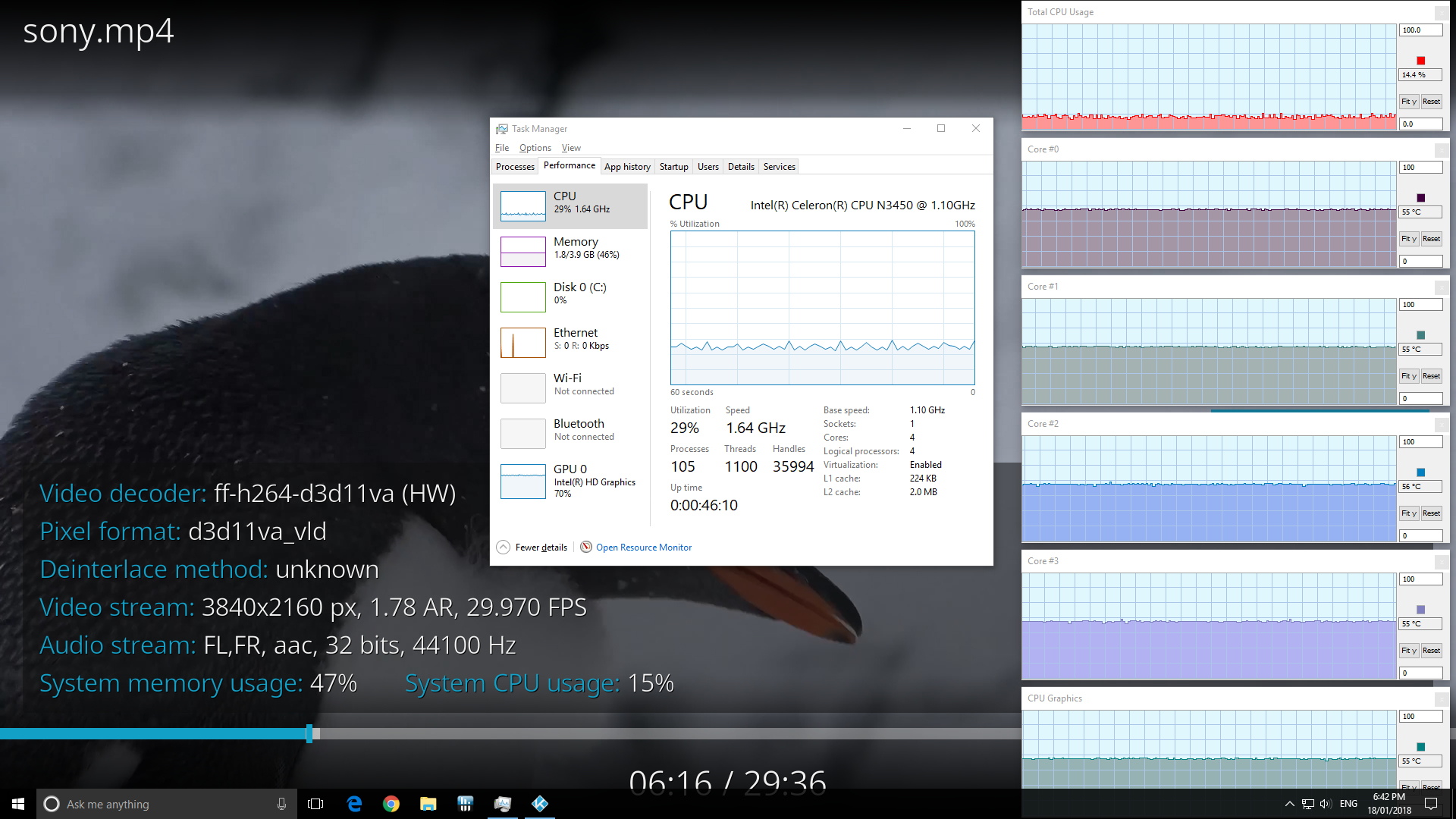Image resolution: width=1456 pixels, height=819 pixels.
Task: Click the Cortana microphone icon
Action: [281, 804]
